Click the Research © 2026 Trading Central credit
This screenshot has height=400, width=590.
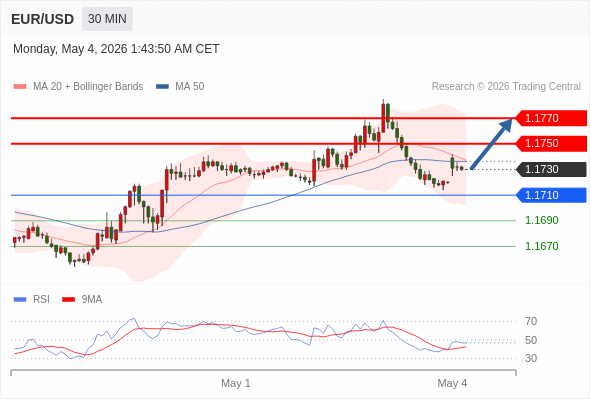coord(506,87)
